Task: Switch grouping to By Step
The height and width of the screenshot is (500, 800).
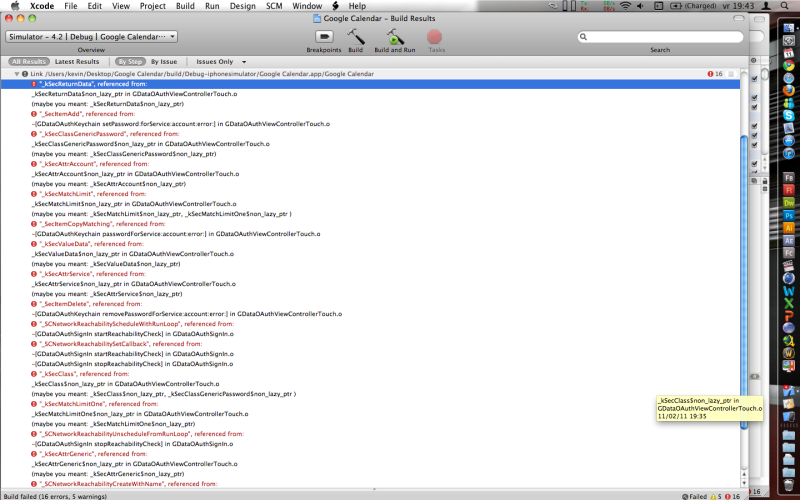Action: point(130,61)
